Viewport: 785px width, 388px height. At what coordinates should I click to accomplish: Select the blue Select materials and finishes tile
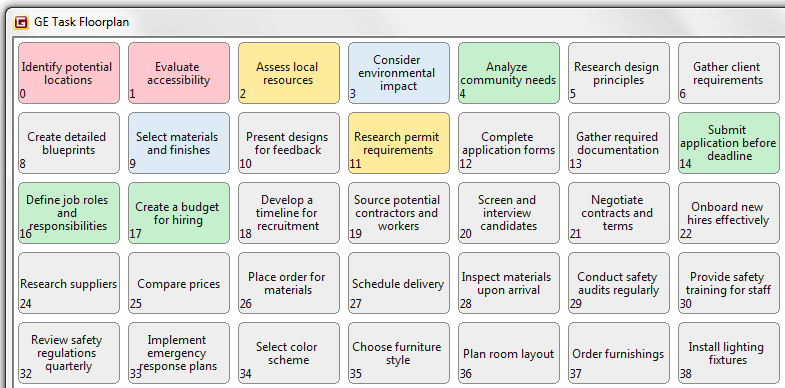(x=179, y=143)
